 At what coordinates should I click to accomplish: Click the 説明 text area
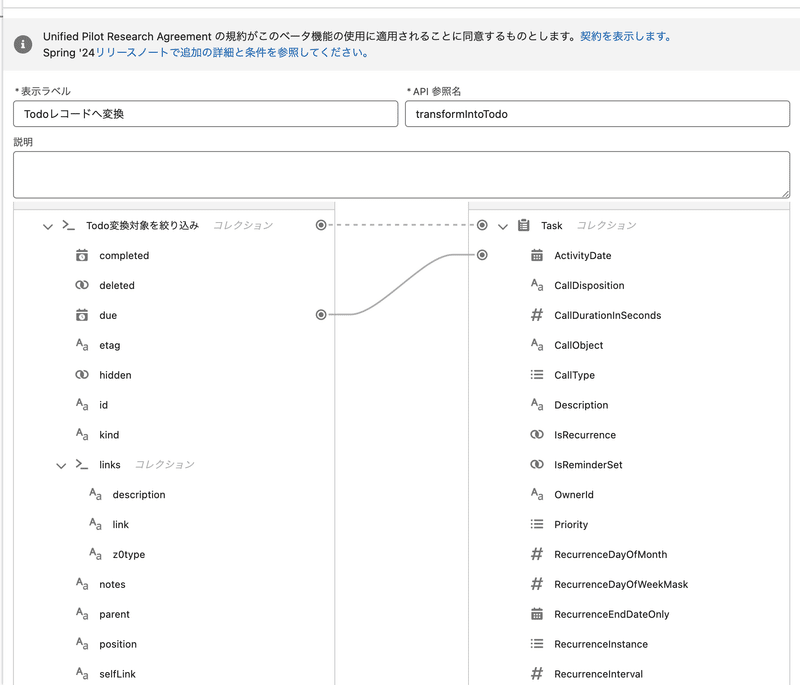(402, 174)
